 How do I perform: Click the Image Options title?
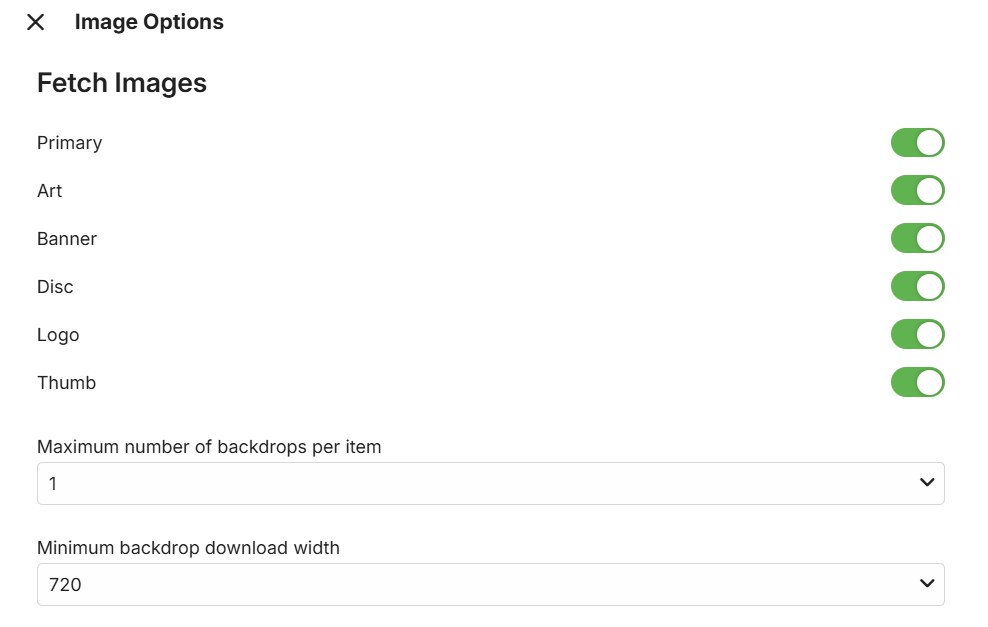click(149, 22)
